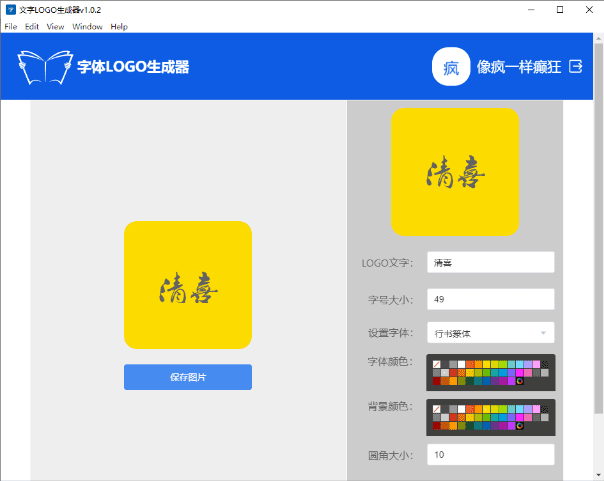
Task: Open the File menu
Action: (x=11, y=27)
